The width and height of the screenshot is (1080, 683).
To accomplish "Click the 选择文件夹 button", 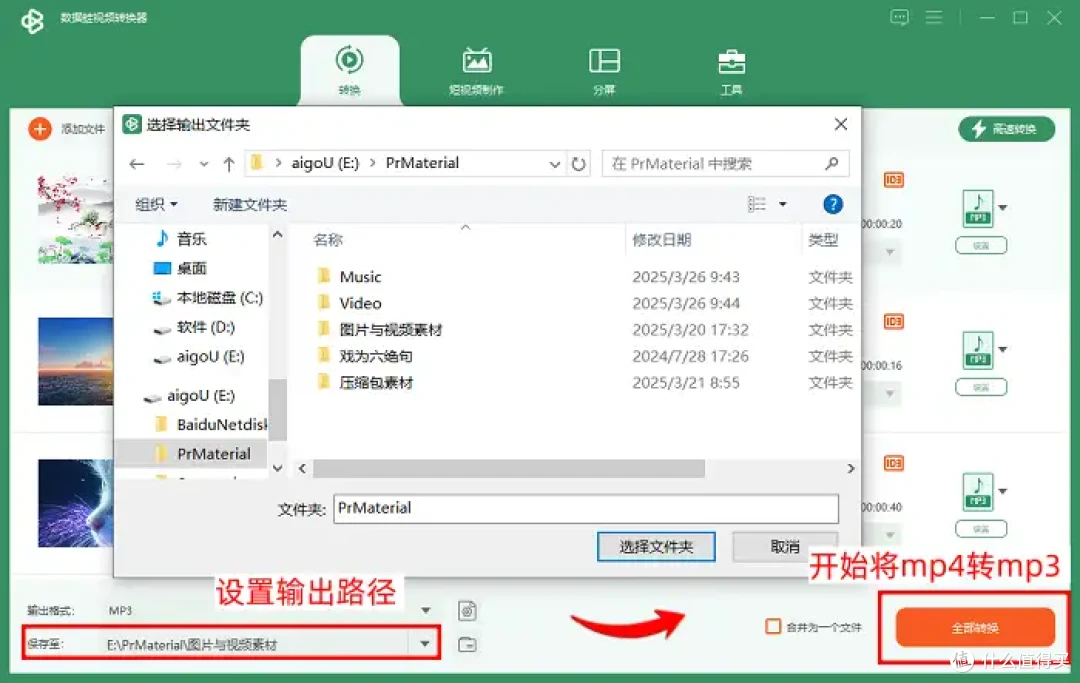I will pyautogui.click(x=656, y=547).
